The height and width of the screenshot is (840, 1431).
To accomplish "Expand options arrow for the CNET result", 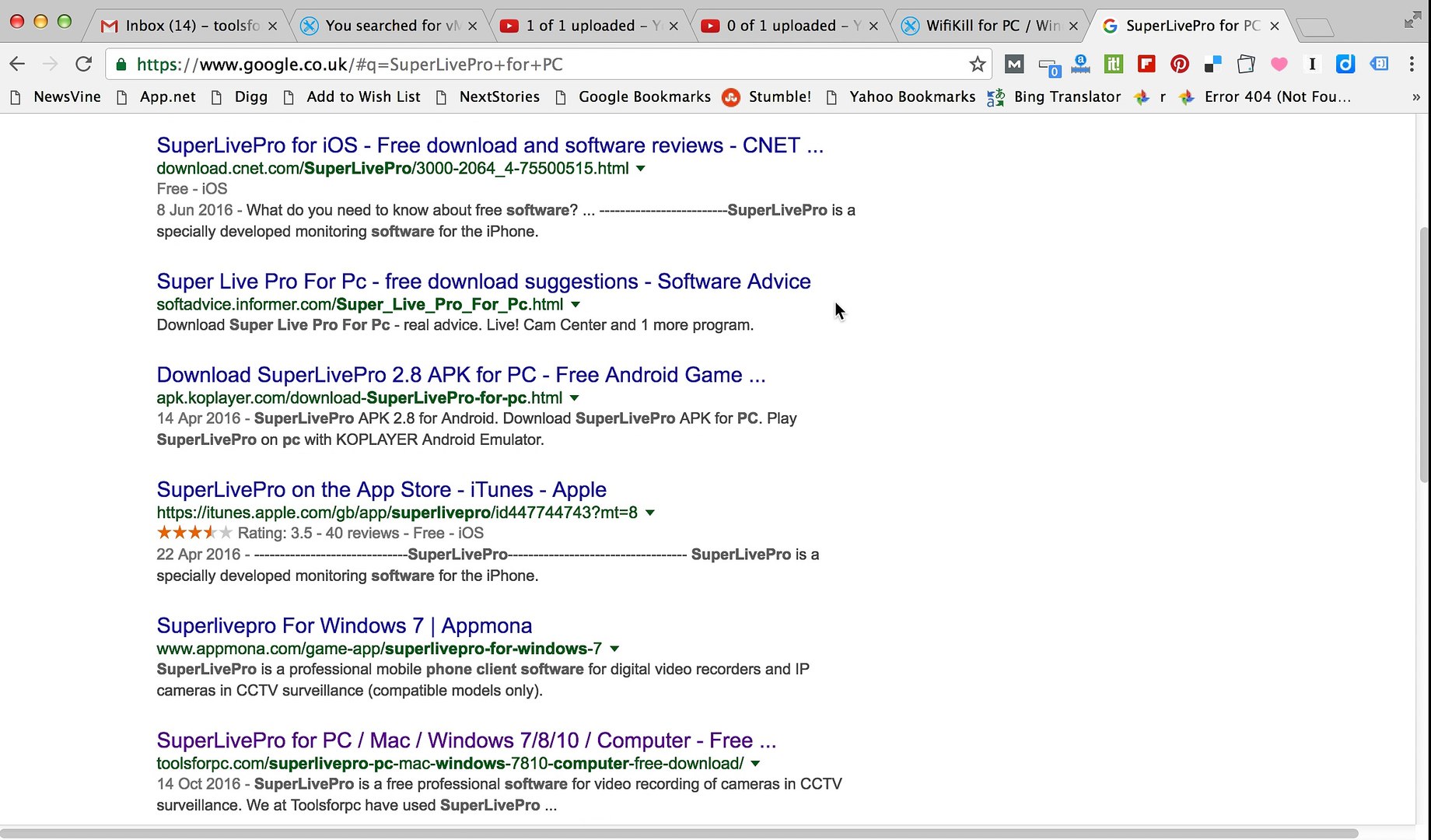I will pyautogui.click(x=641, y=169).
